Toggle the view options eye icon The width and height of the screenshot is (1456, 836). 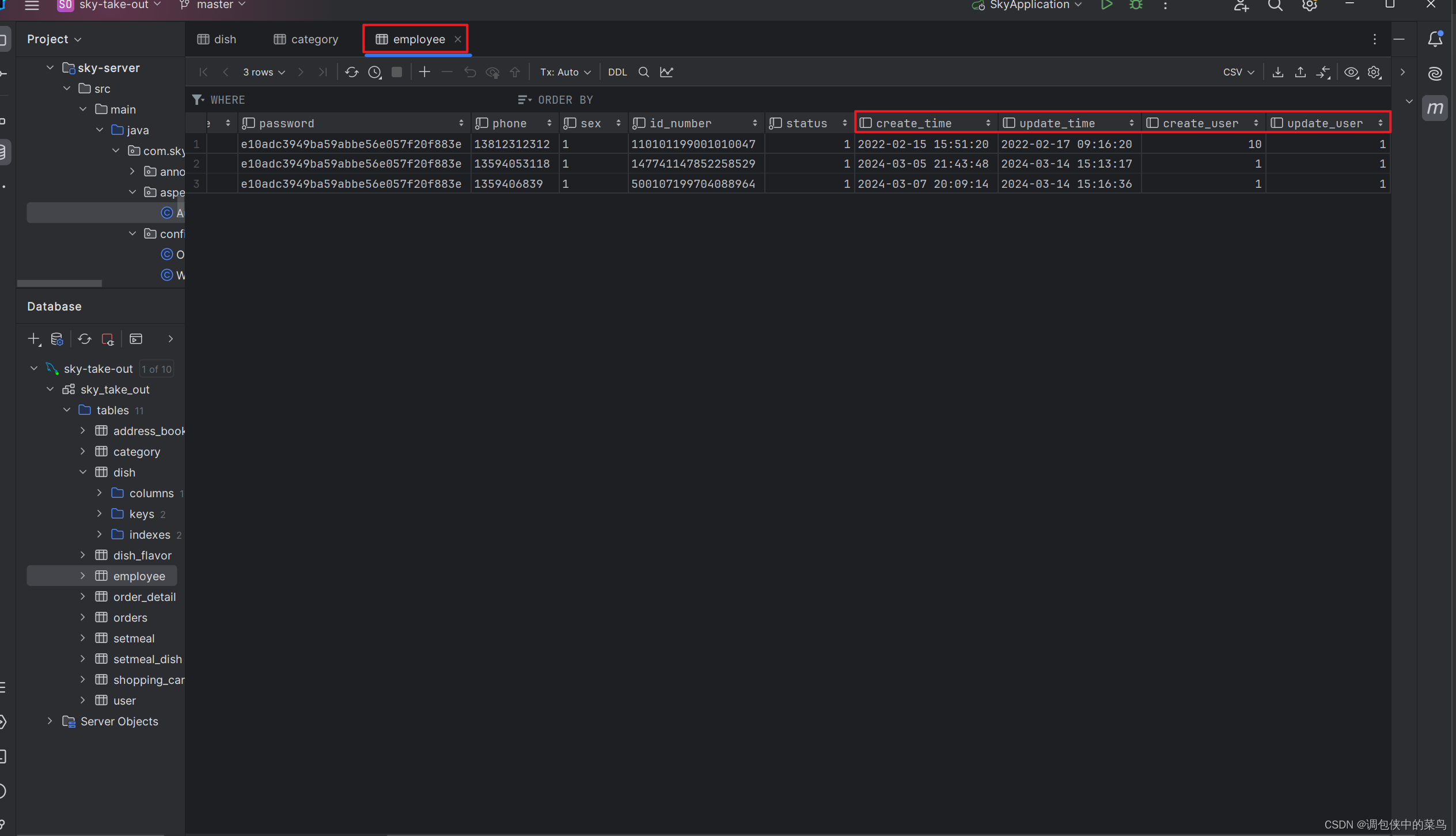pyautogui.click(x=1351, y=72)
